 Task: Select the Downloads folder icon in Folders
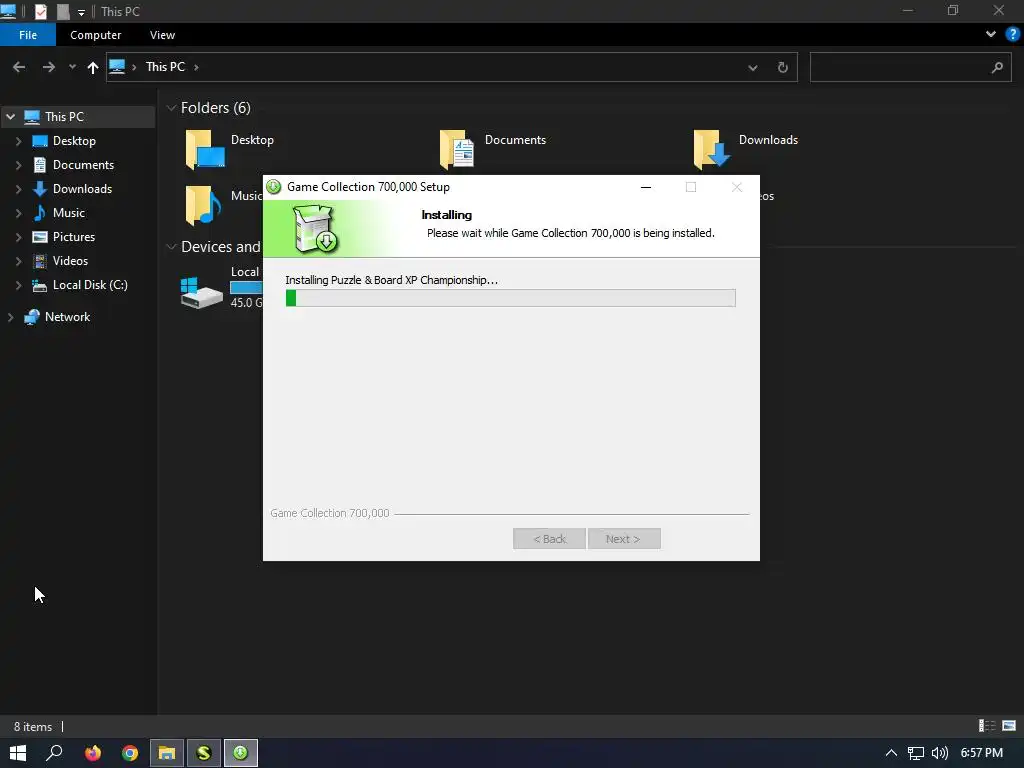[711, 150]
